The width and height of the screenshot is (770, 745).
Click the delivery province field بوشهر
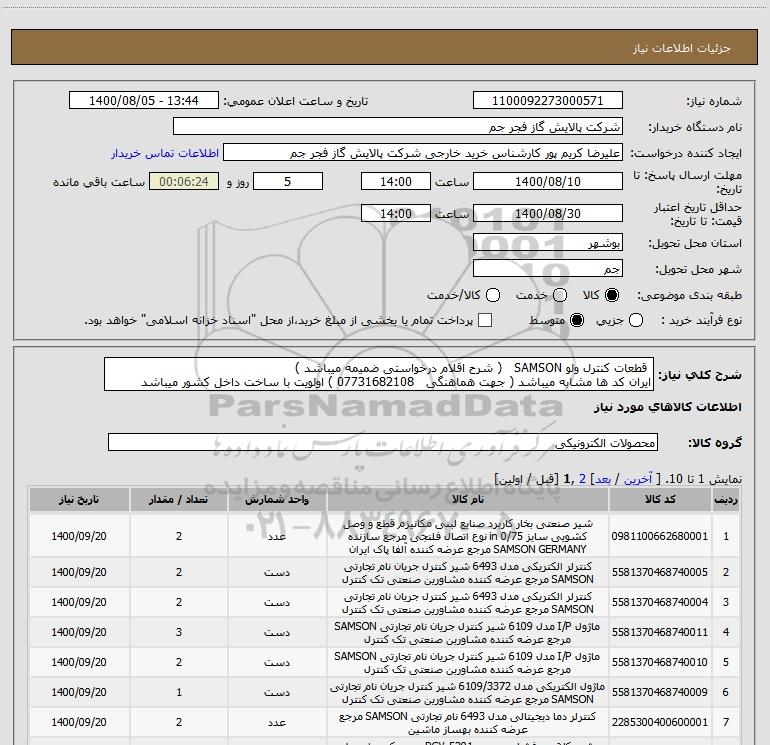(548, 242)
